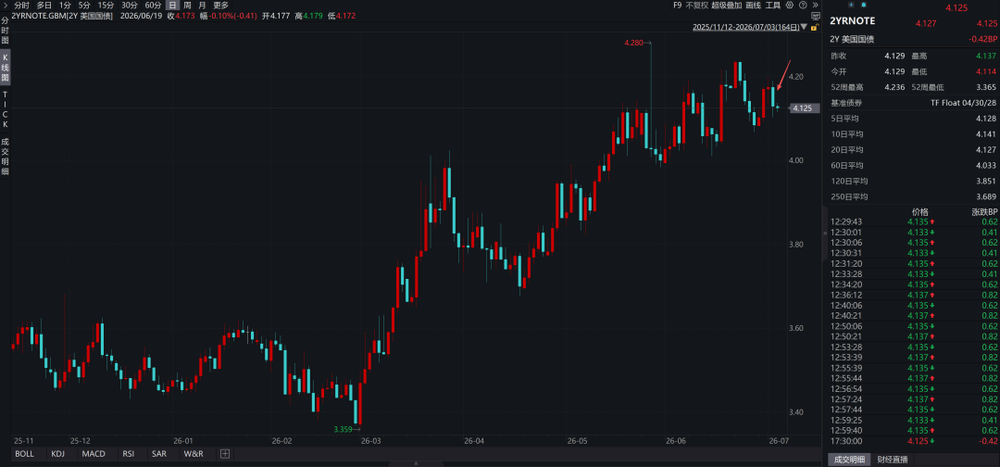Screen dimensions: 1000x467
Task: Click the bottom panel drag handle arrow
Action: pos(416,464)
